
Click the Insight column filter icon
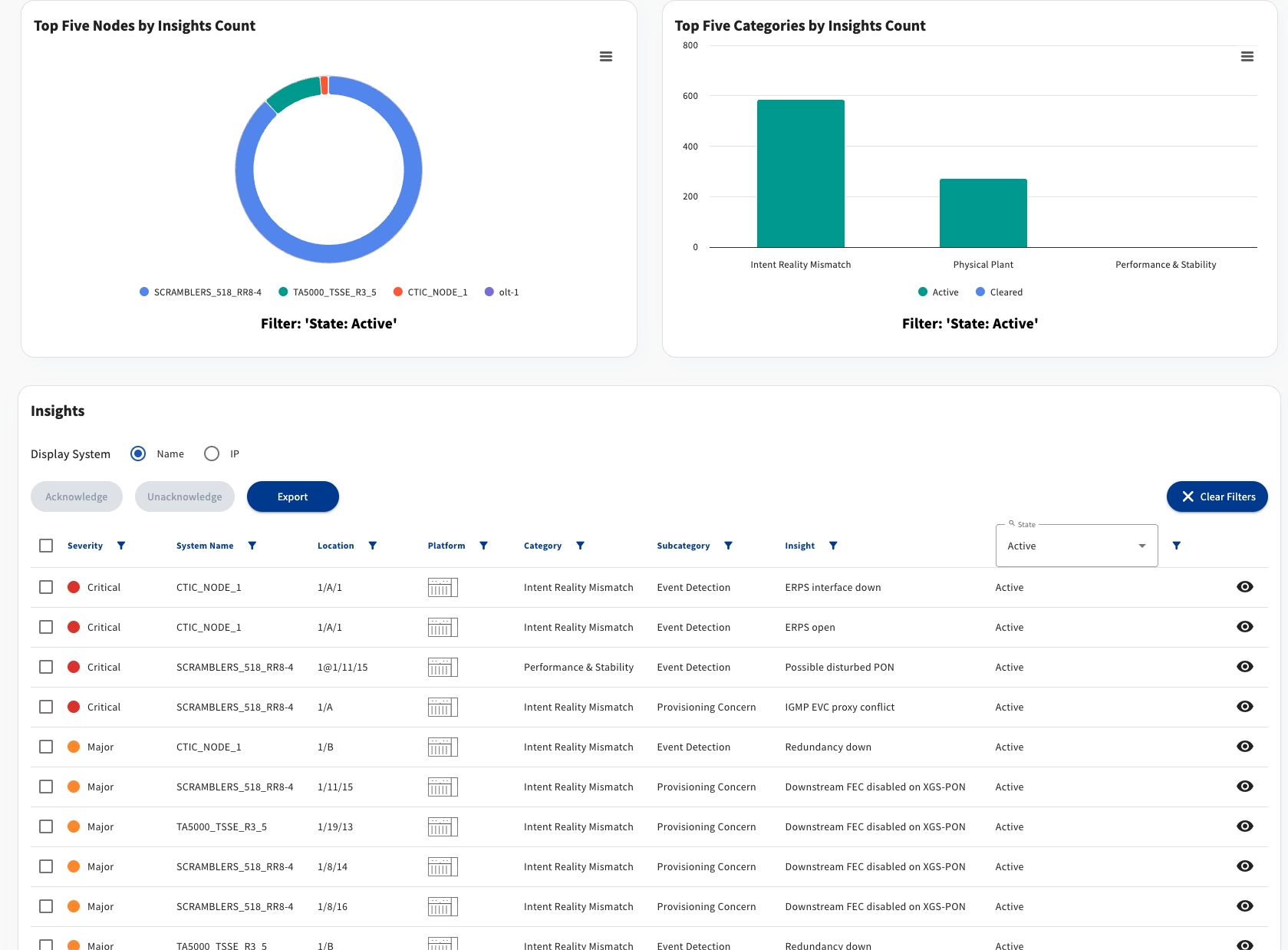[x=834, y=546]
